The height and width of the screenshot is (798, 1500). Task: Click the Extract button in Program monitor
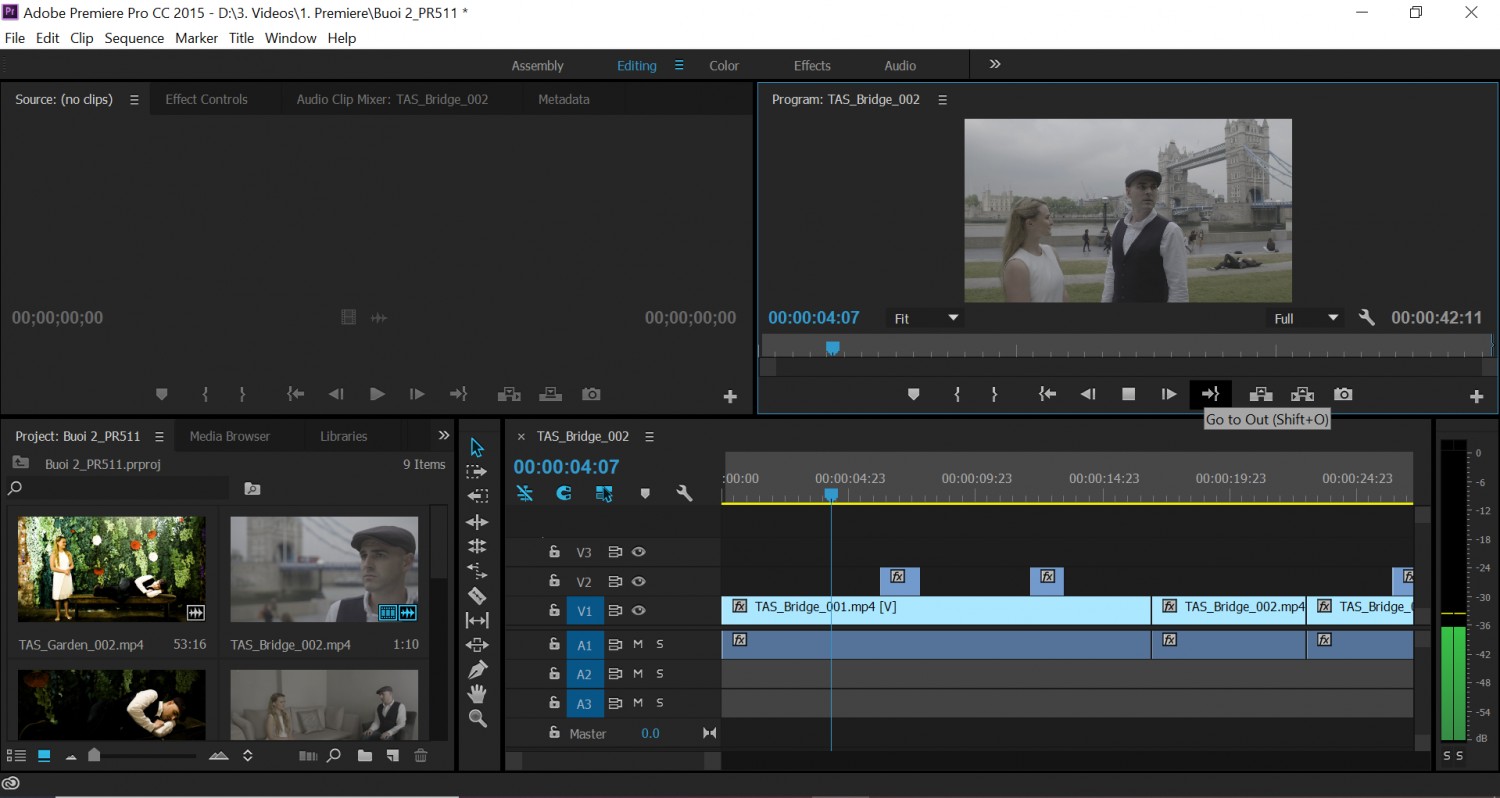[1302, 395]
